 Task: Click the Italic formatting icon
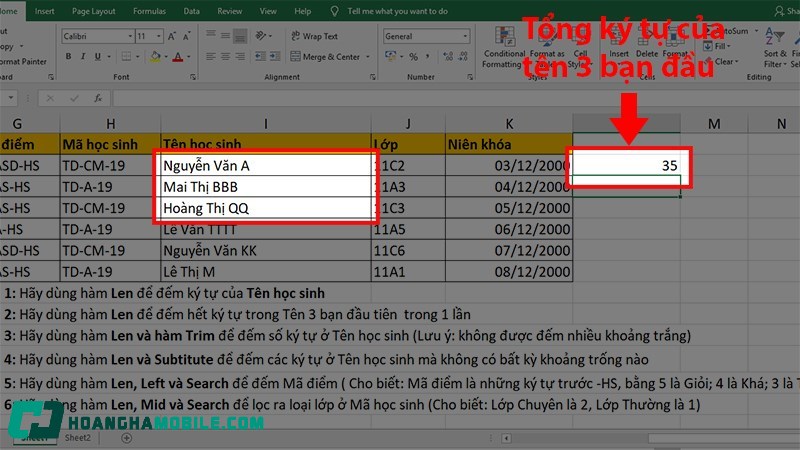(82, 57)
